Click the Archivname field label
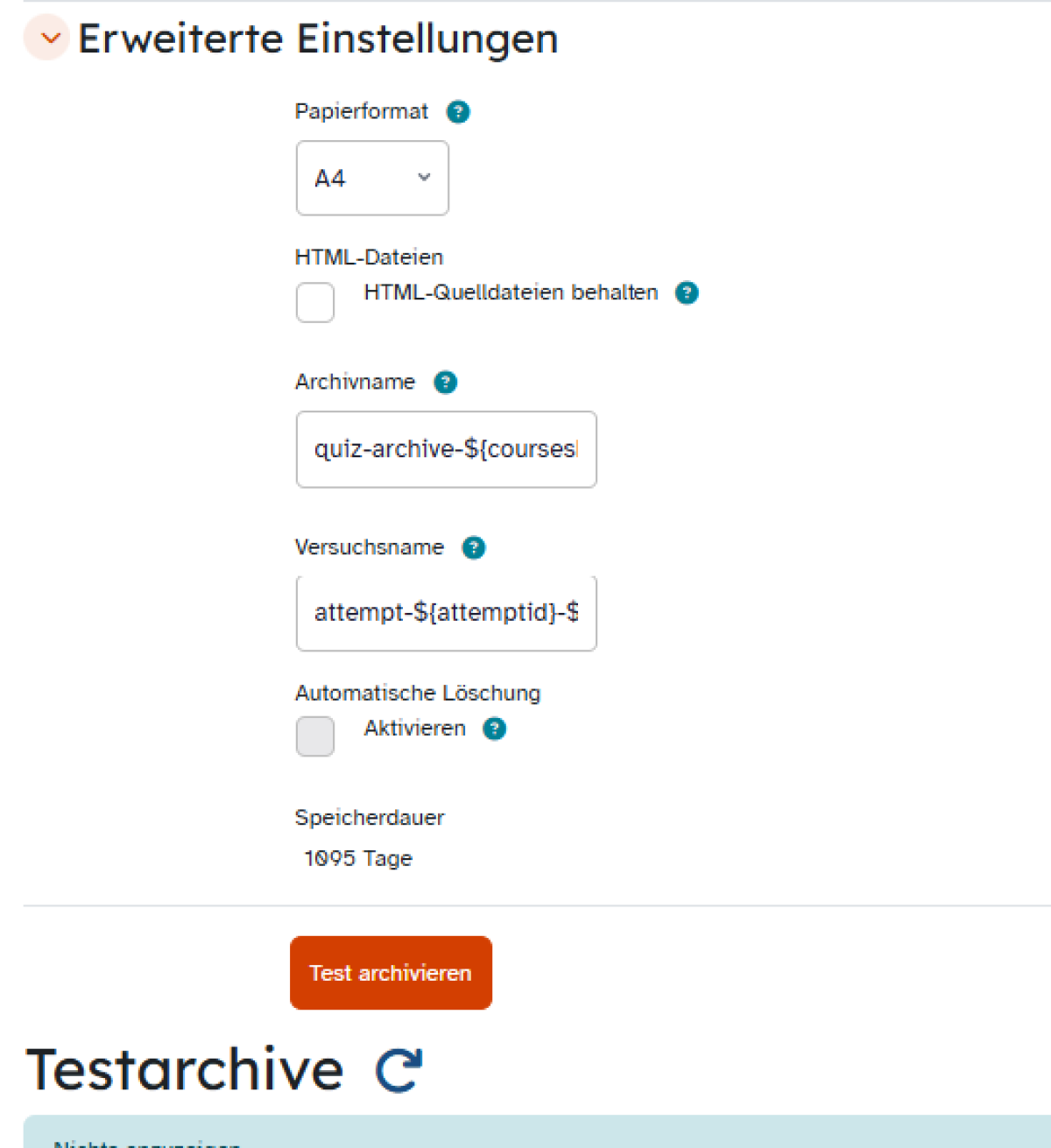The width and height of the screenshot is (1051, 1148). pos(355,382)
